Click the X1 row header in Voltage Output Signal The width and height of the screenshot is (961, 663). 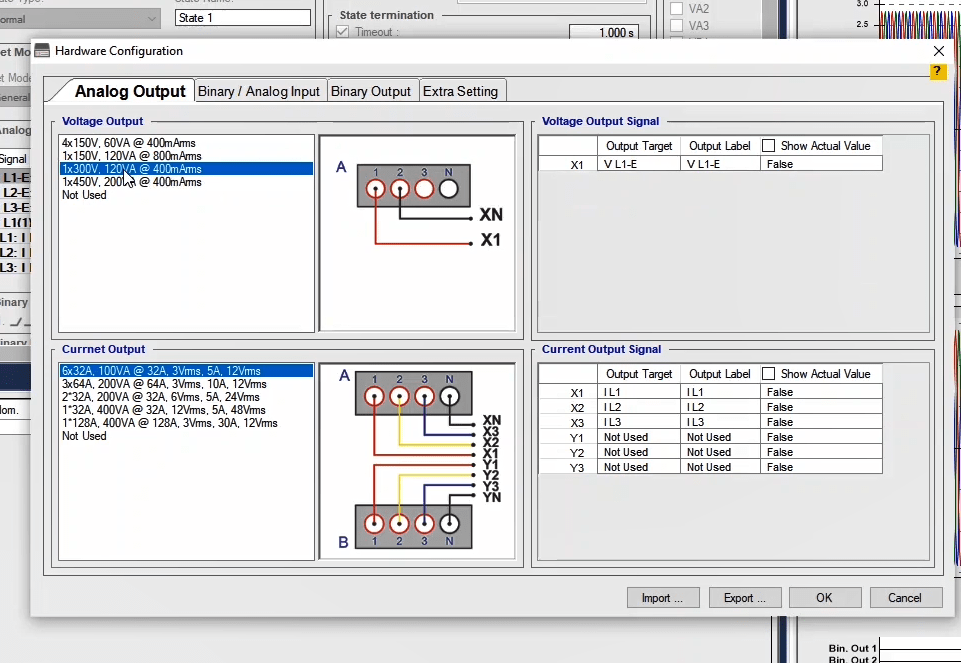click(x=568, y=164)
